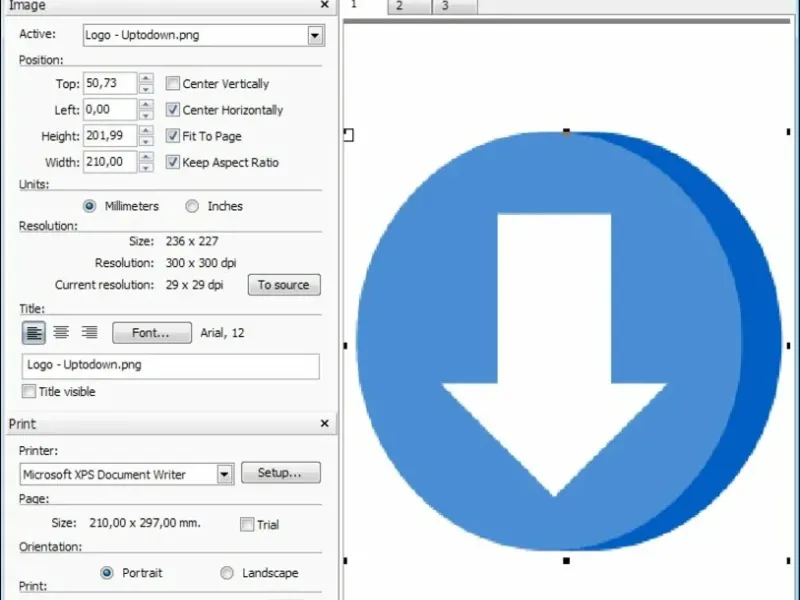Viewport: 800px width, 600px height.
Task: Decrease the Height value
Action: tap(146, 142)
